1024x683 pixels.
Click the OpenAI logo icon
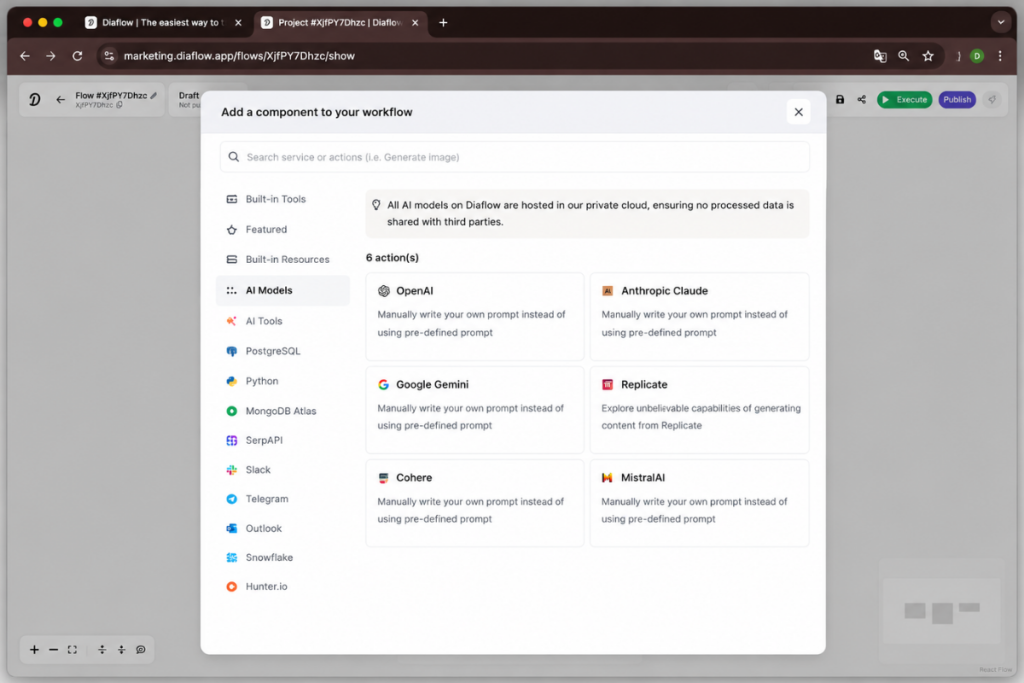point(384,291)
